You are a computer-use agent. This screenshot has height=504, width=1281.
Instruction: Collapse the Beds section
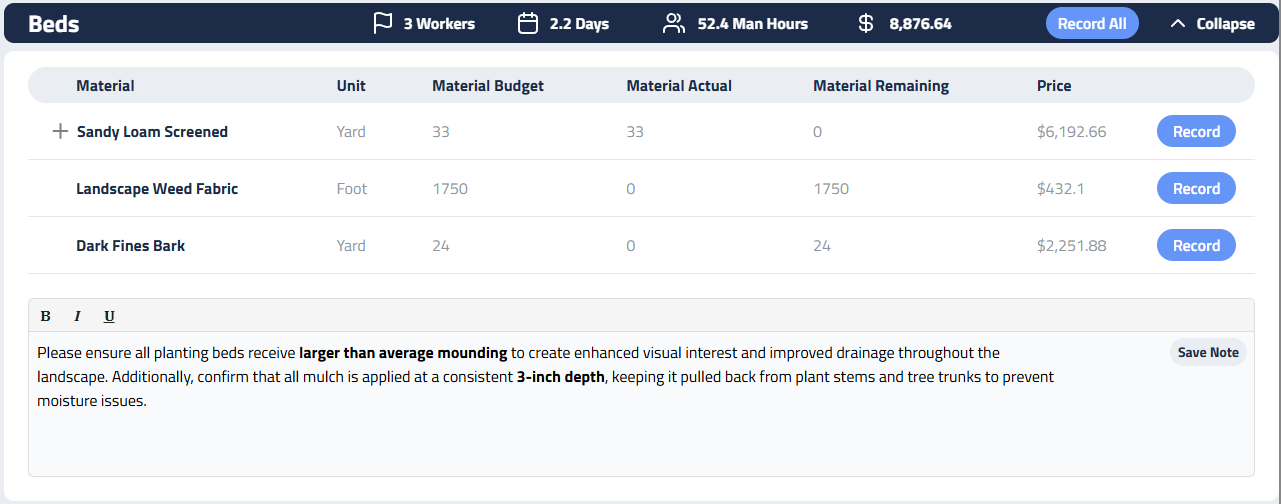point(1212,23)
